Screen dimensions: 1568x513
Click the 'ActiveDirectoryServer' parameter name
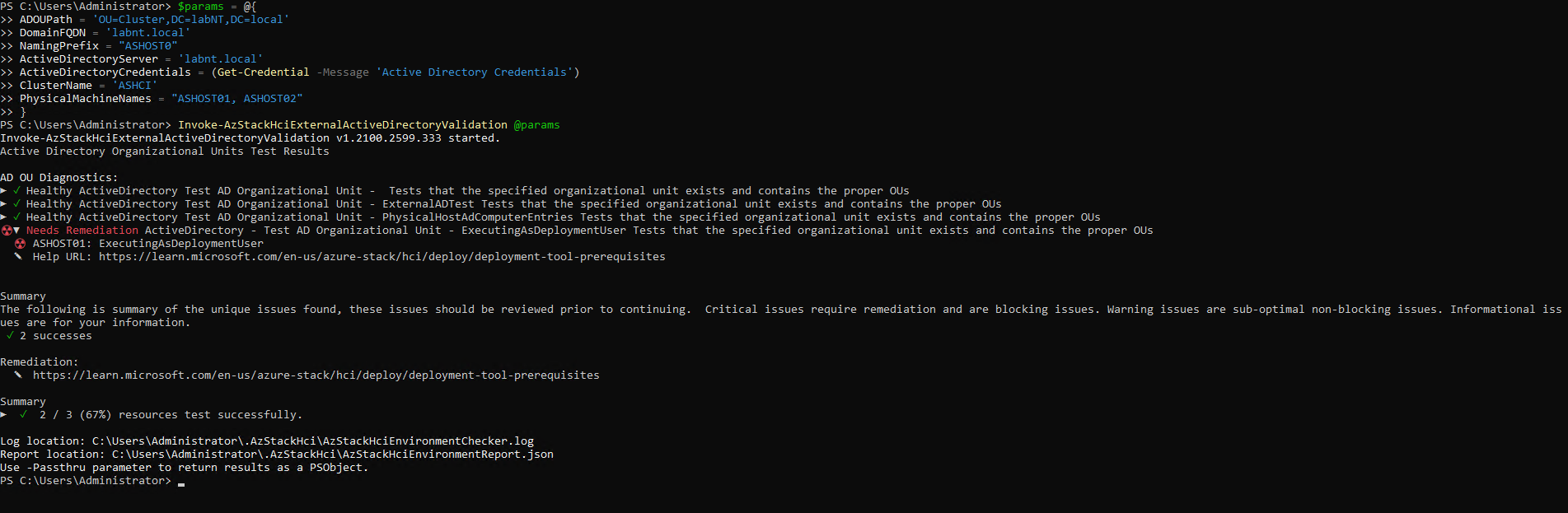(89, 58)
